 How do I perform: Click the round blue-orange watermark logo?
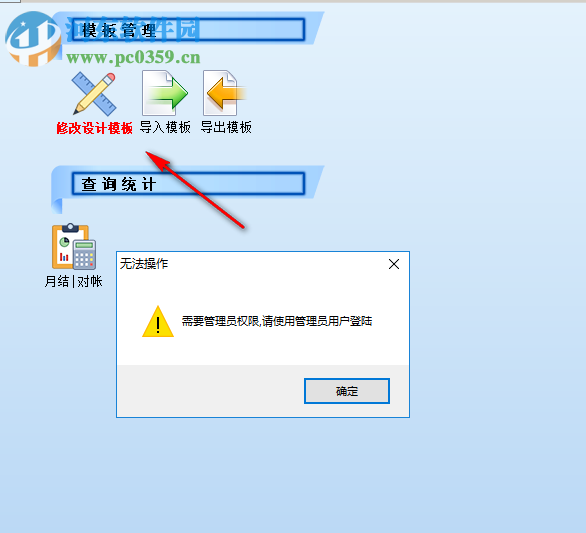click(33, 39)
